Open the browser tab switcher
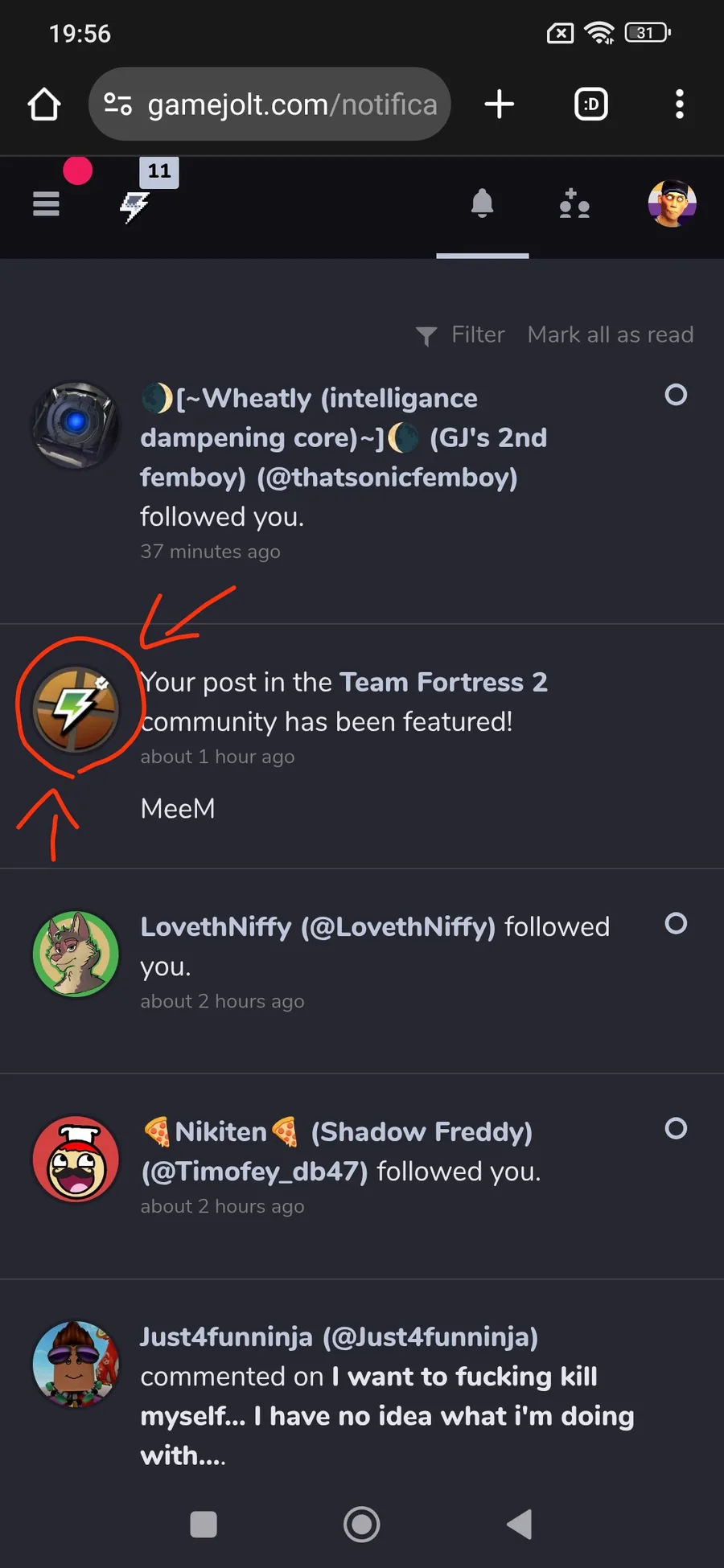The height and width of the screenshot is (1568, 724). 591,105
